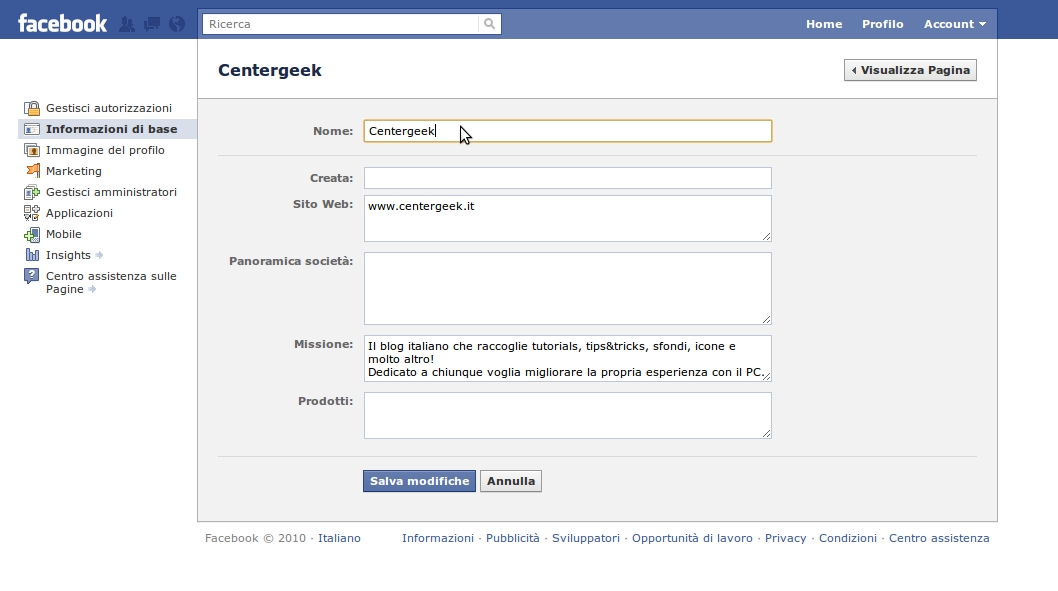Open Privacy footer link

(785, 538)
